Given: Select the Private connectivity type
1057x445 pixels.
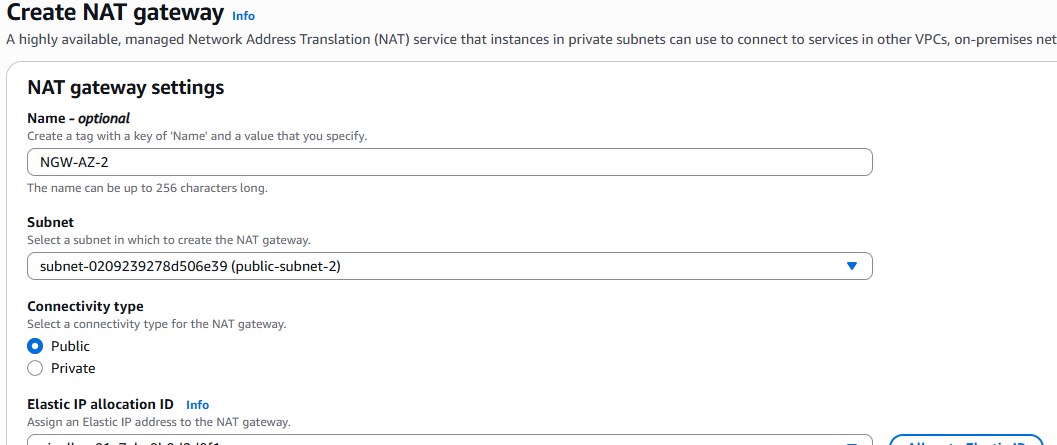Looking at the screenshot, I should coord(36,368).
